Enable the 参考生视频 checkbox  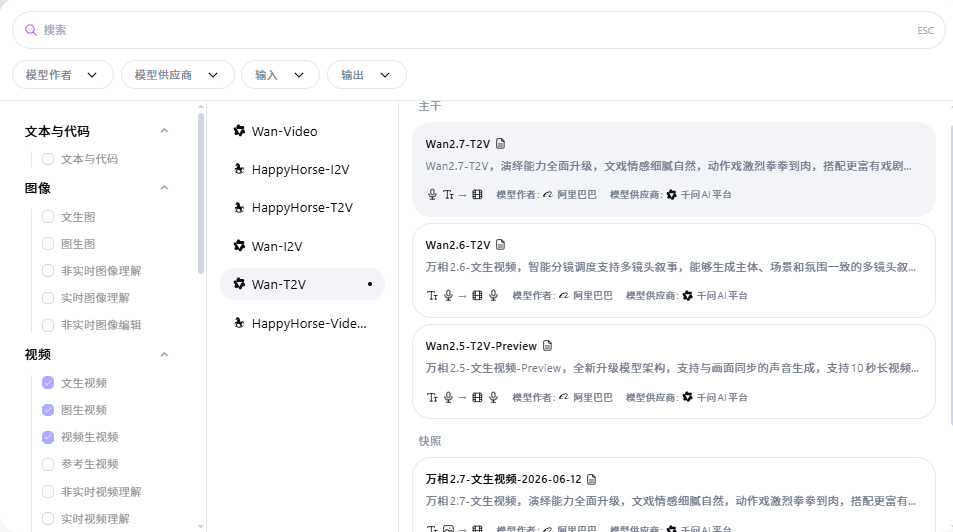coord(48,464)
